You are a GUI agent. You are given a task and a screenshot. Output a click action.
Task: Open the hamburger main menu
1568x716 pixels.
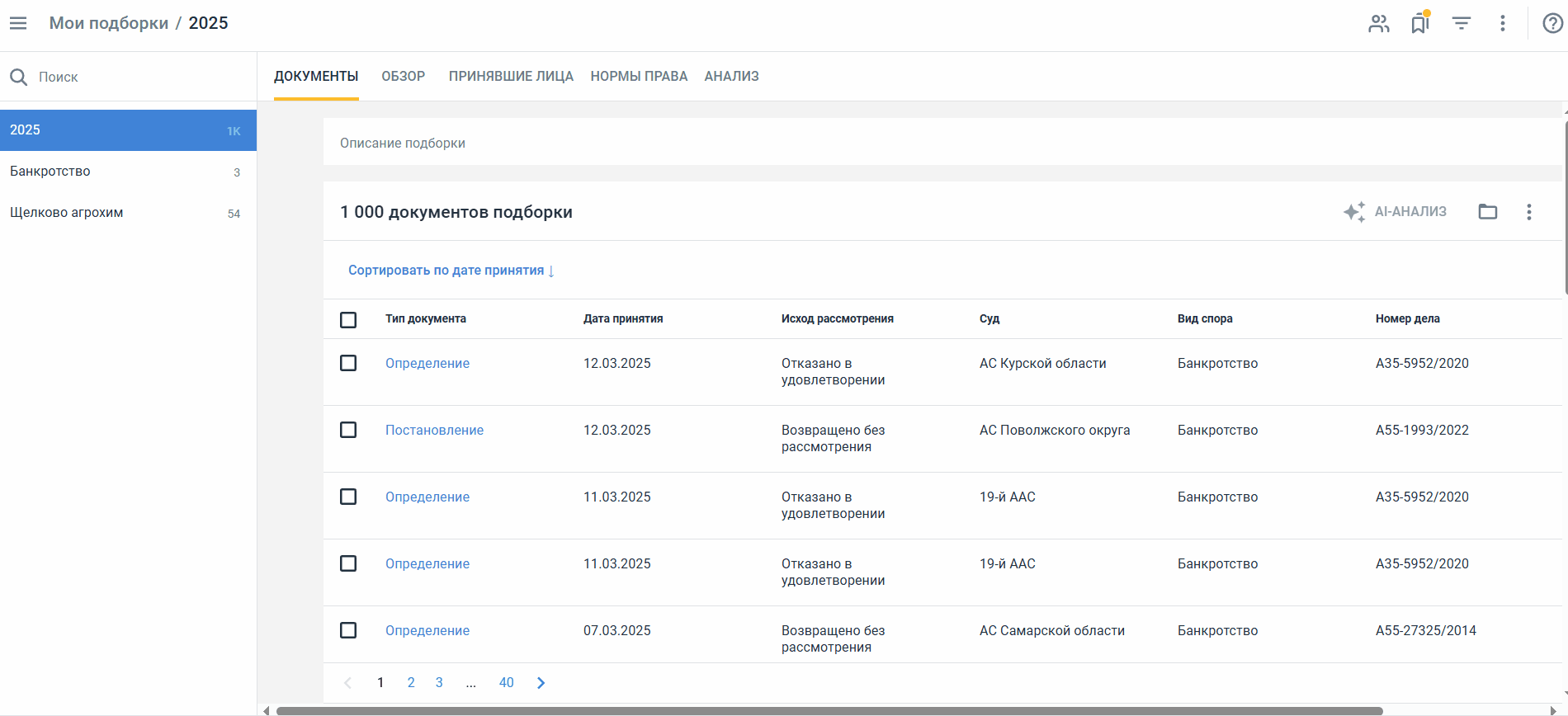click(18, 23)
